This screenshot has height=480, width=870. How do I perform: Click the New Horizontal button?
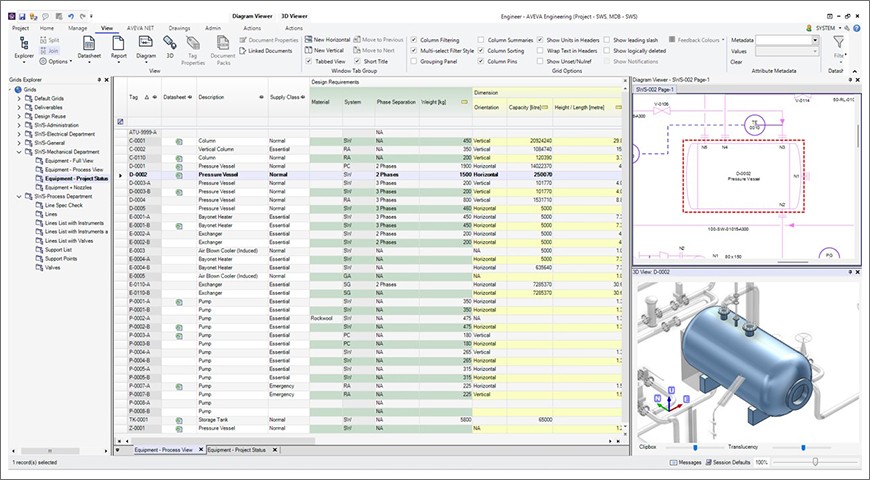pyautogui.click(x=327, y=39)
